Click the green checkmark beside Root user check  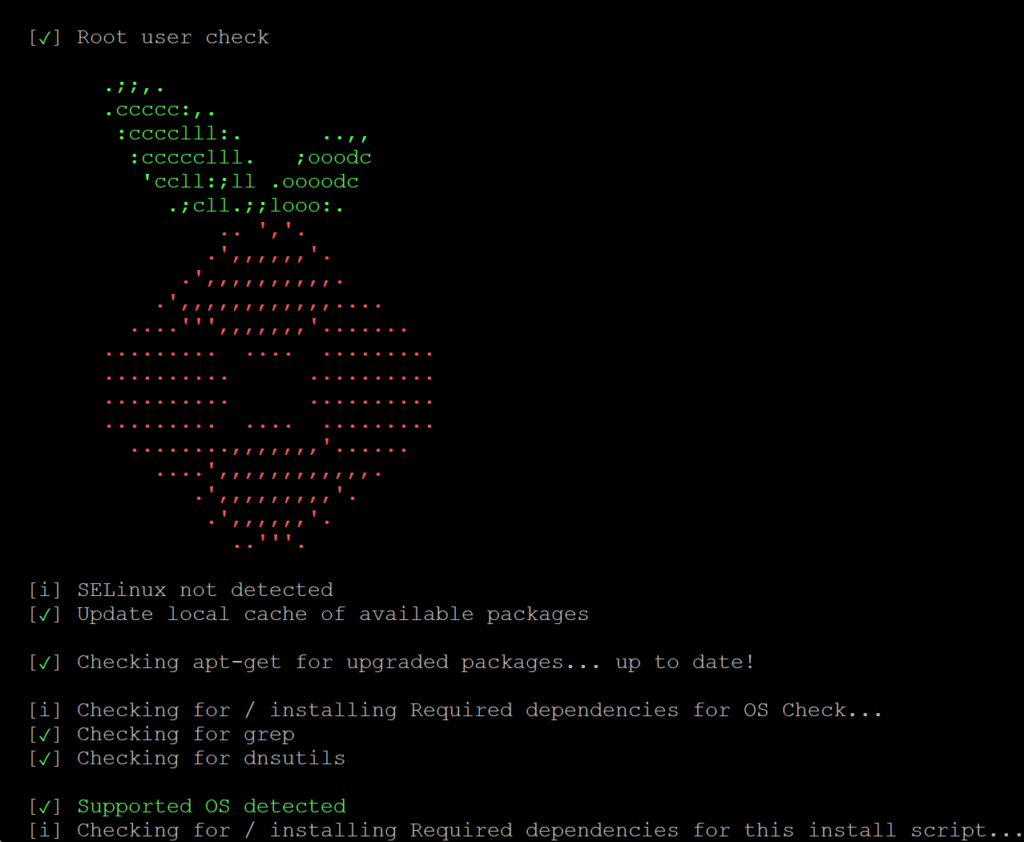click(x=44, y=39)
